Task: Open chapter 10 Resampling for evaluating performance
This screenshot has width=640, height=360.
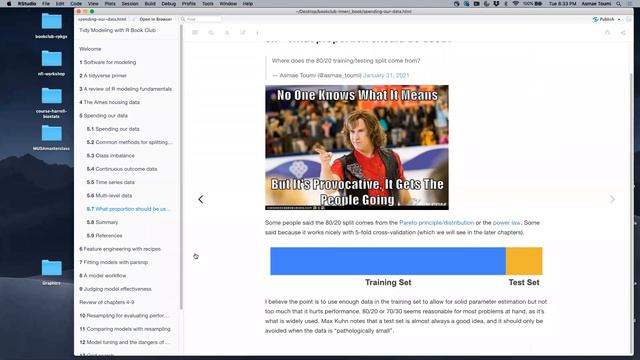Action: pos(124,316)
